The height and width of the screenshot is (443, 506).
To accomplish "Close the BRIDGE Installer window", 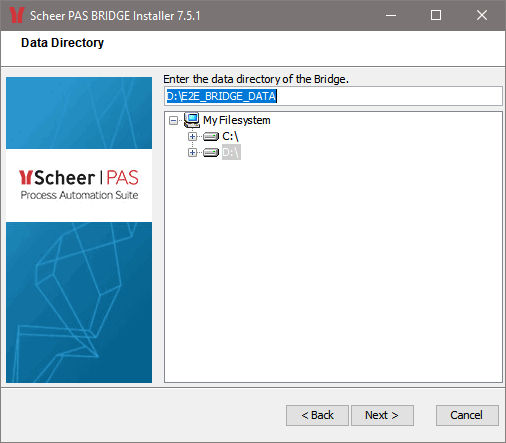I will [482, 15].
